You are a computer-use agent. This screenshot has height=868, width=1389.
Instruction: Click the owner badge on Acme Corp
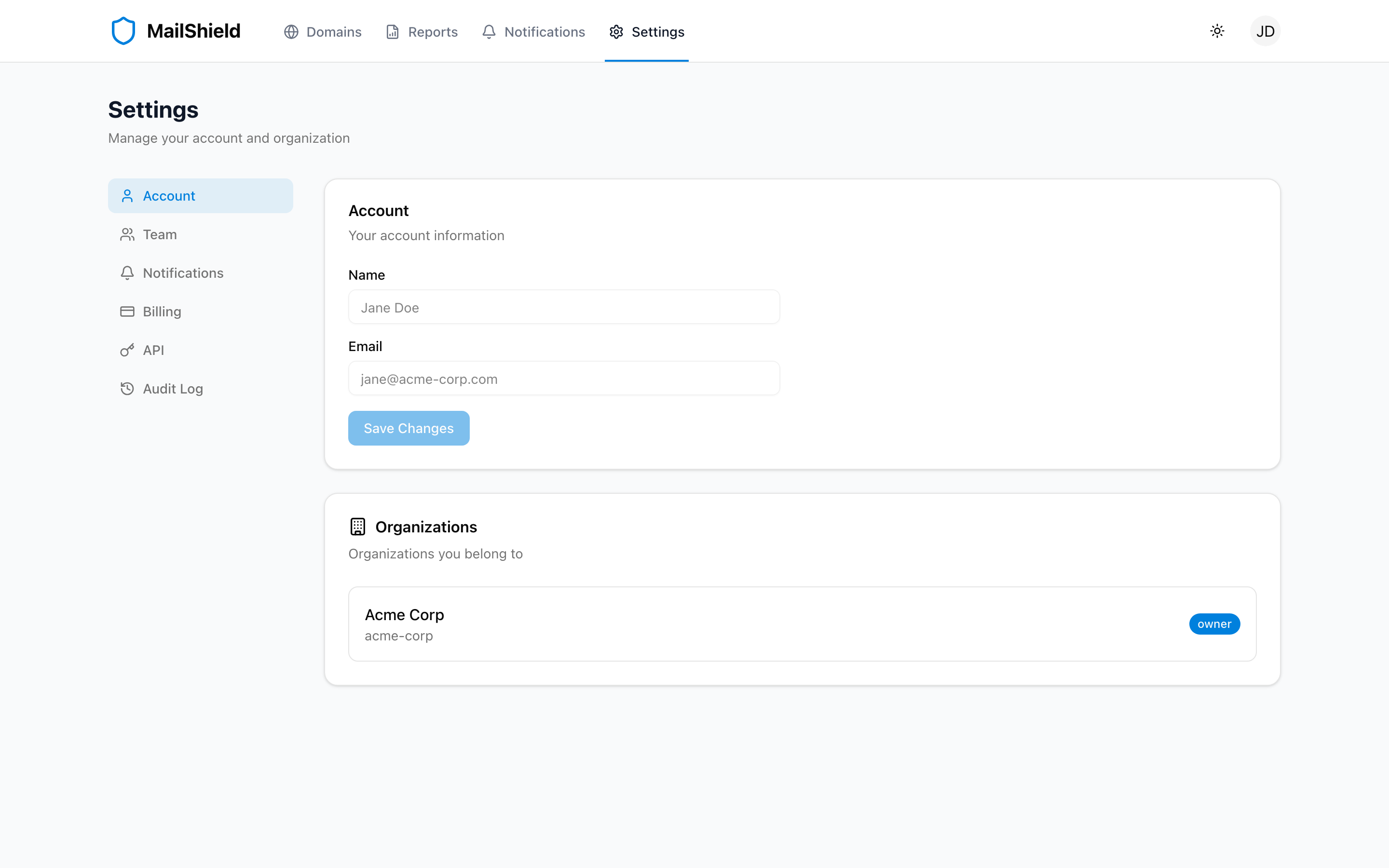click(x=1214, y=624)
